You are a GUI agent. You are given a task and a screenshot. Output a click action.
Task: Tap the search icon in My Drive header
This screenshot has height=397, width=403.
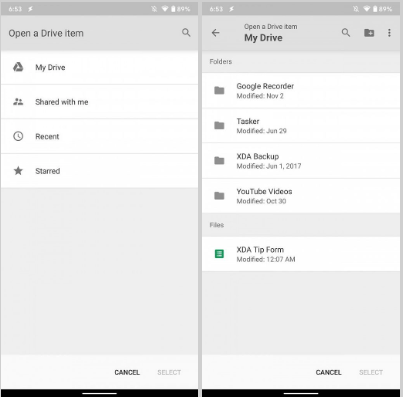coord(346,32)
